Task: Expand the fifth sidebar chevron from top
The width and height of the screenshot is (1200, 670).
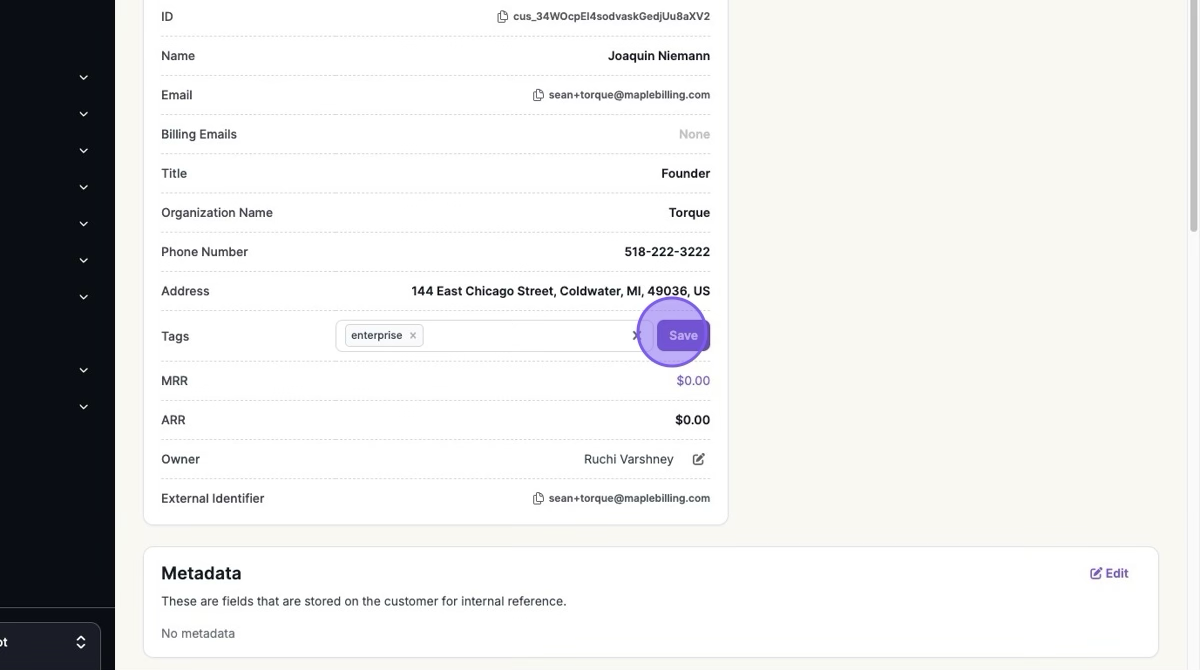Action: [x=84, y=224]
